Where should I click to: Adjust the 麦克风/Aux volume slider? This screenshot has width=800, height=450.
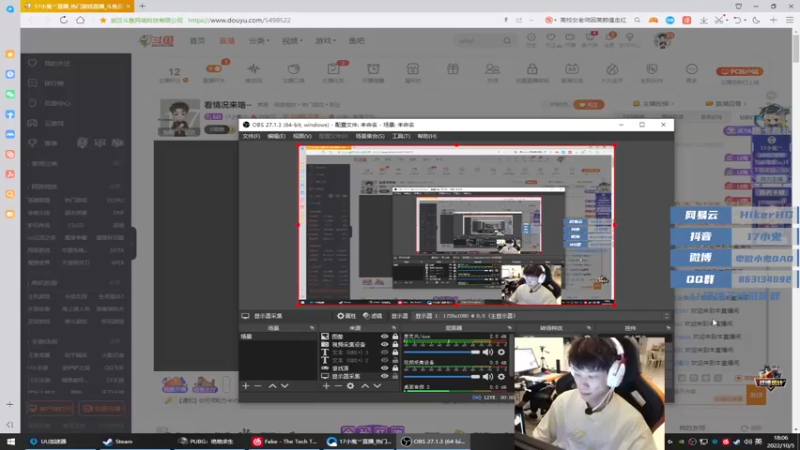point(442,352)
